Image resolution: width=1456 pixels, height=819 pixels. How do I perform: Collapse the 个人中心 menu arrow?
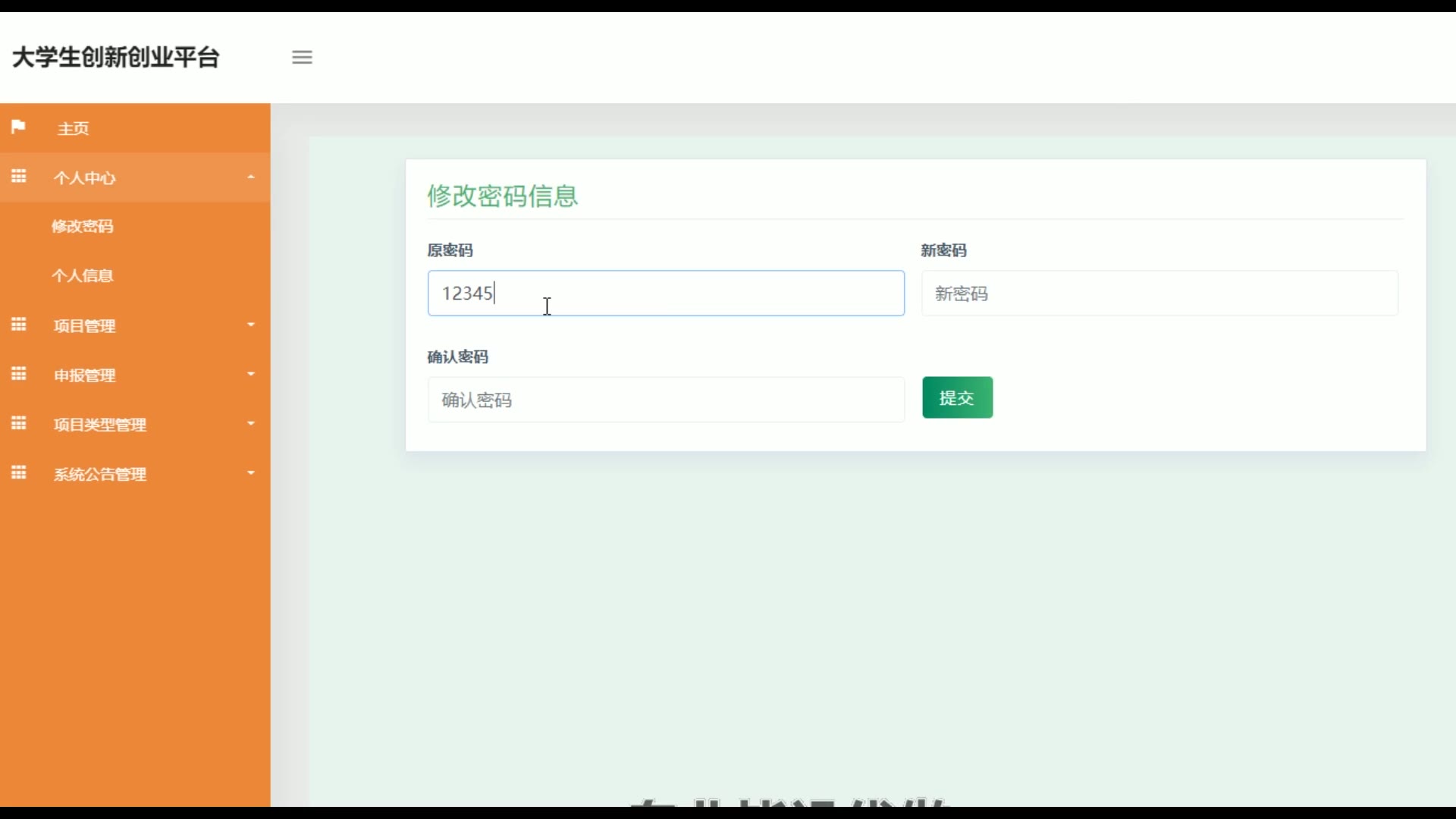click(x=251, y=177)
